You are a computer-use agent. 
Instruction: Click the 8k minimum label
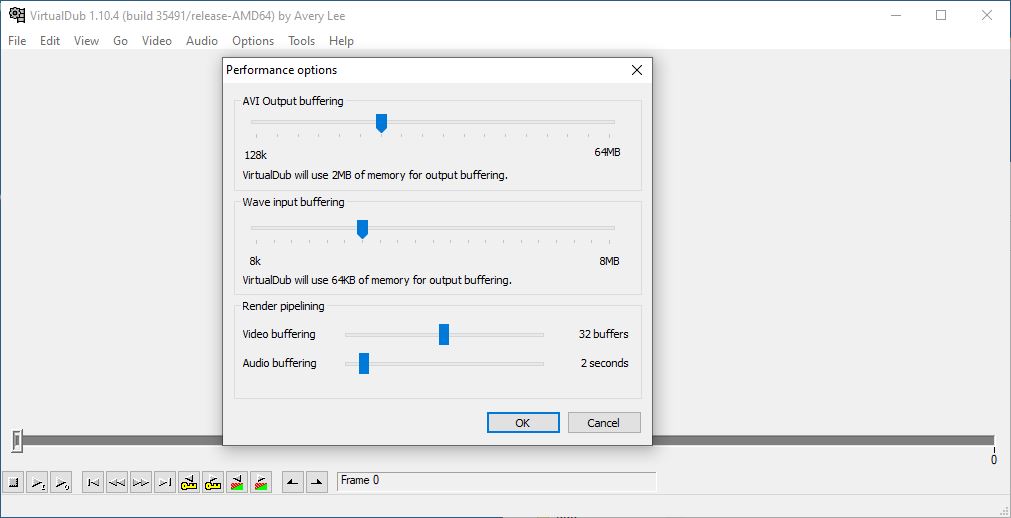255,261
